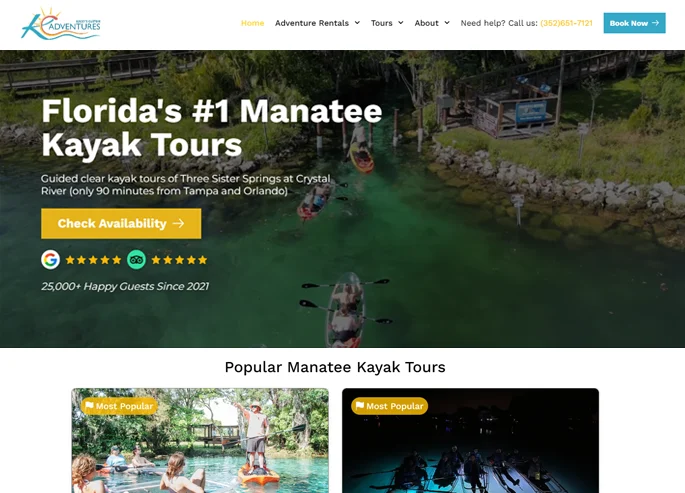Image resolution: width=685 pixels, height=493 pixels.
Task: Click the Kristy's Custom Adventures logo
Action: coord(61,24)
